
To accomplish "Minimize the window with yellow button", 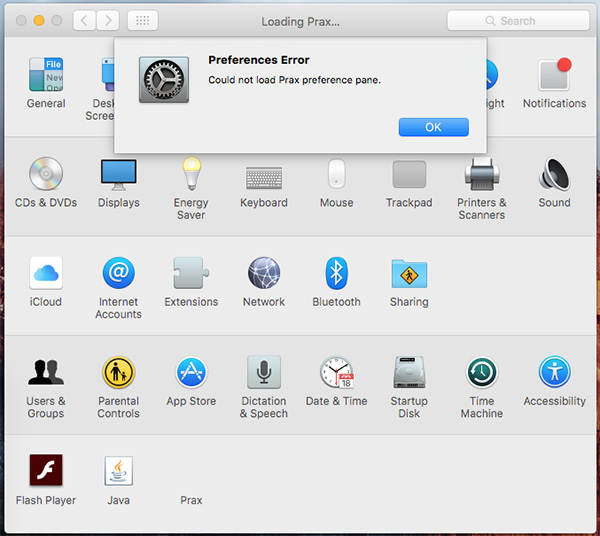I will click(39, 20).
